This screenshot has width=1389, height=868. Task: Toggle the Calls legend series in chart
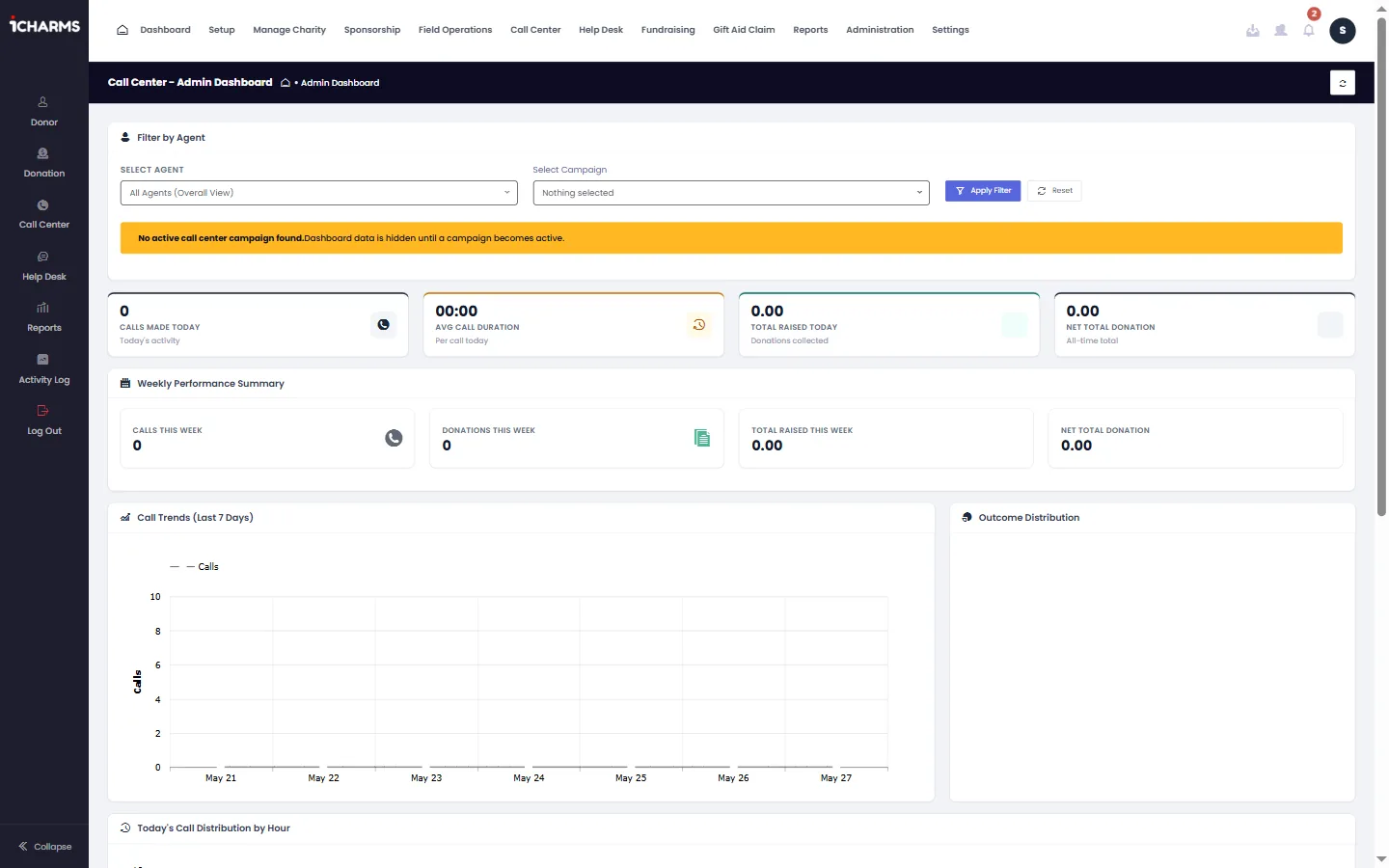[x=195, y=567]
